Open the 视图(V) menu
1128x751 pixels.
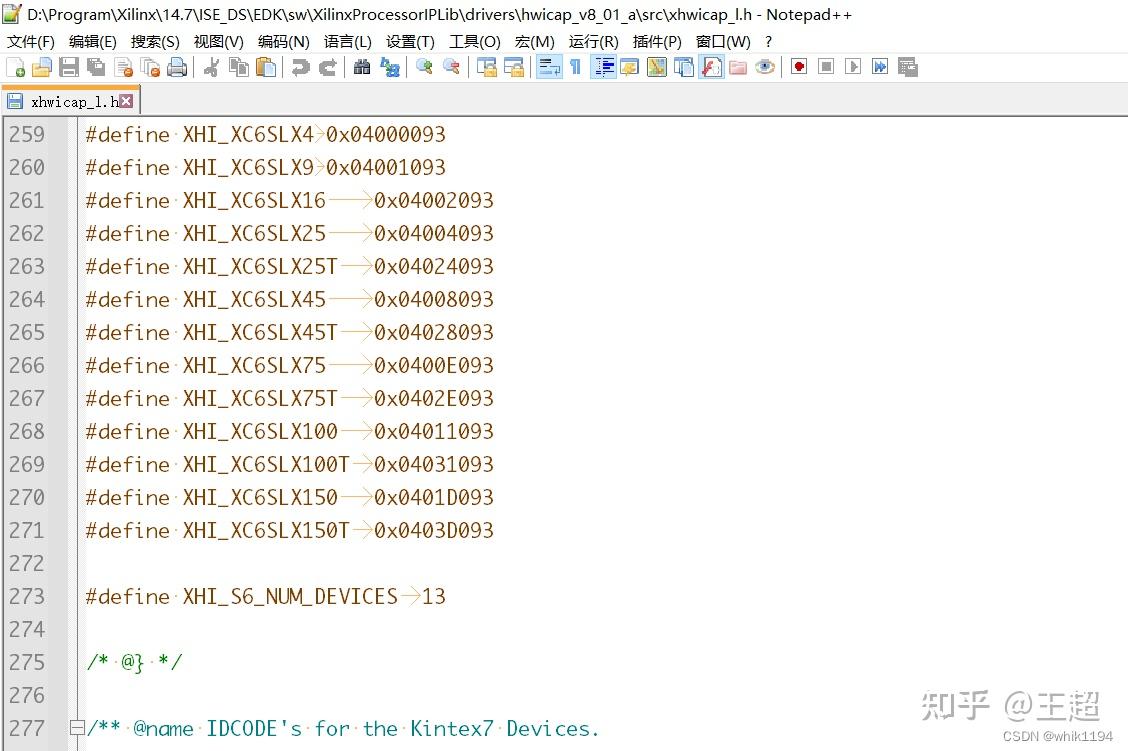tap(219, 42)
